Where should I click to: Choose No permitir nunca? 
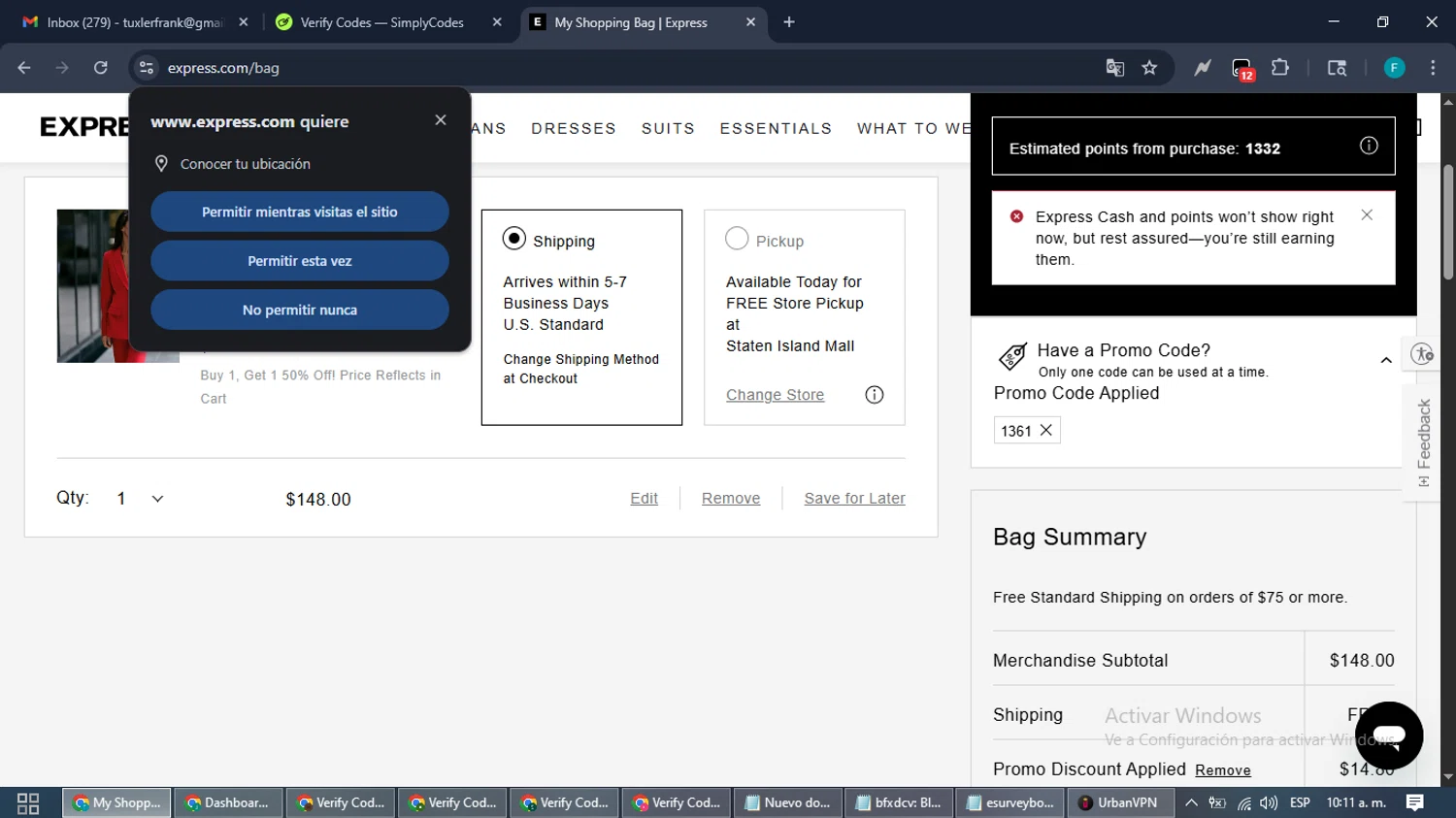(x=300, y=310)
